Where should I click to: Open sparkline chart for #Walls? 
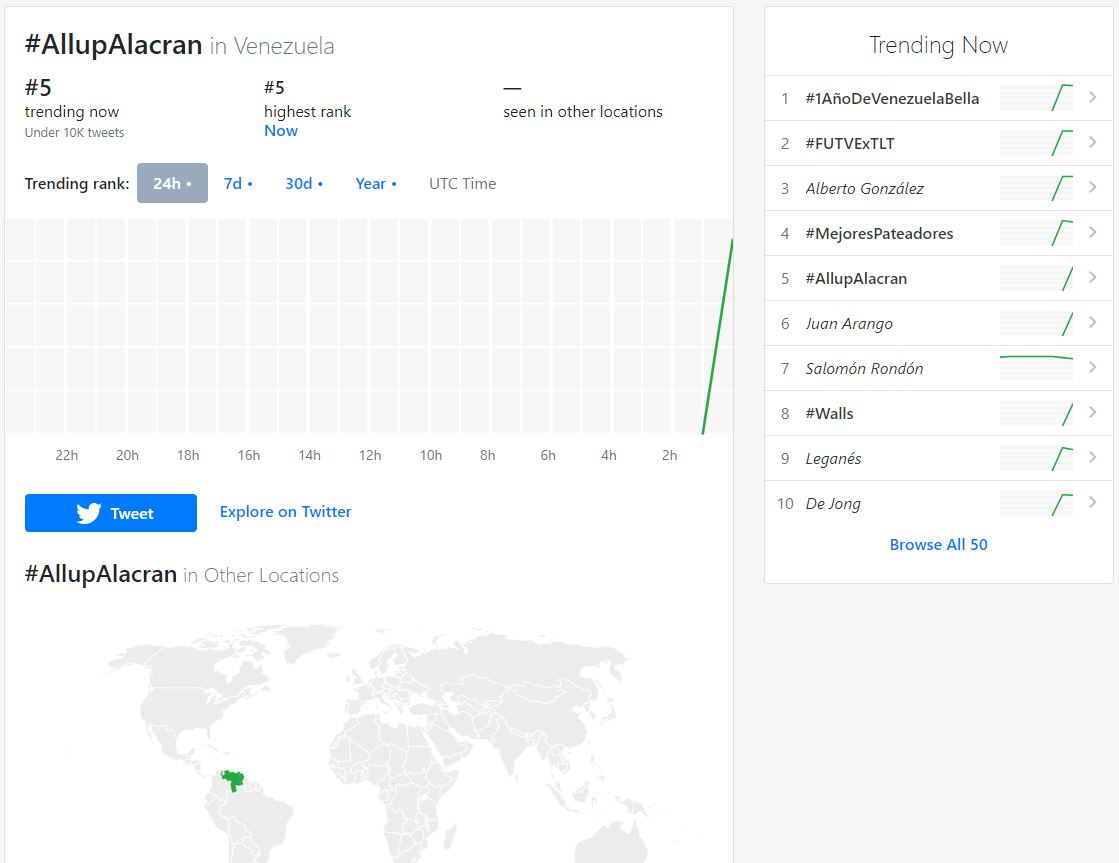[x=1036, y=413]
